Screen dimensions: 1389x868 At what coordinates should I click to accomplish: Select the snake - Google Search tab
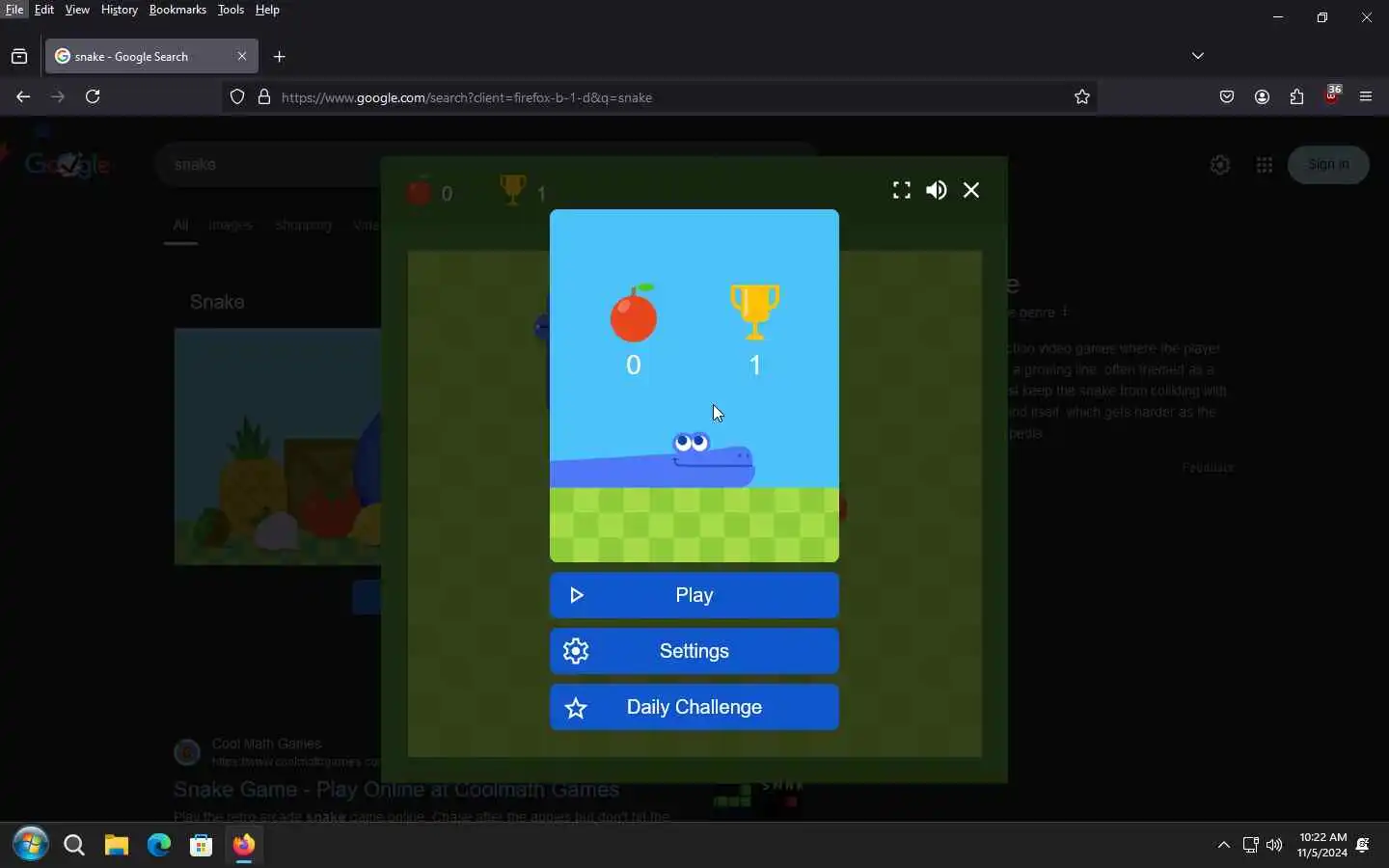(151, 57)
